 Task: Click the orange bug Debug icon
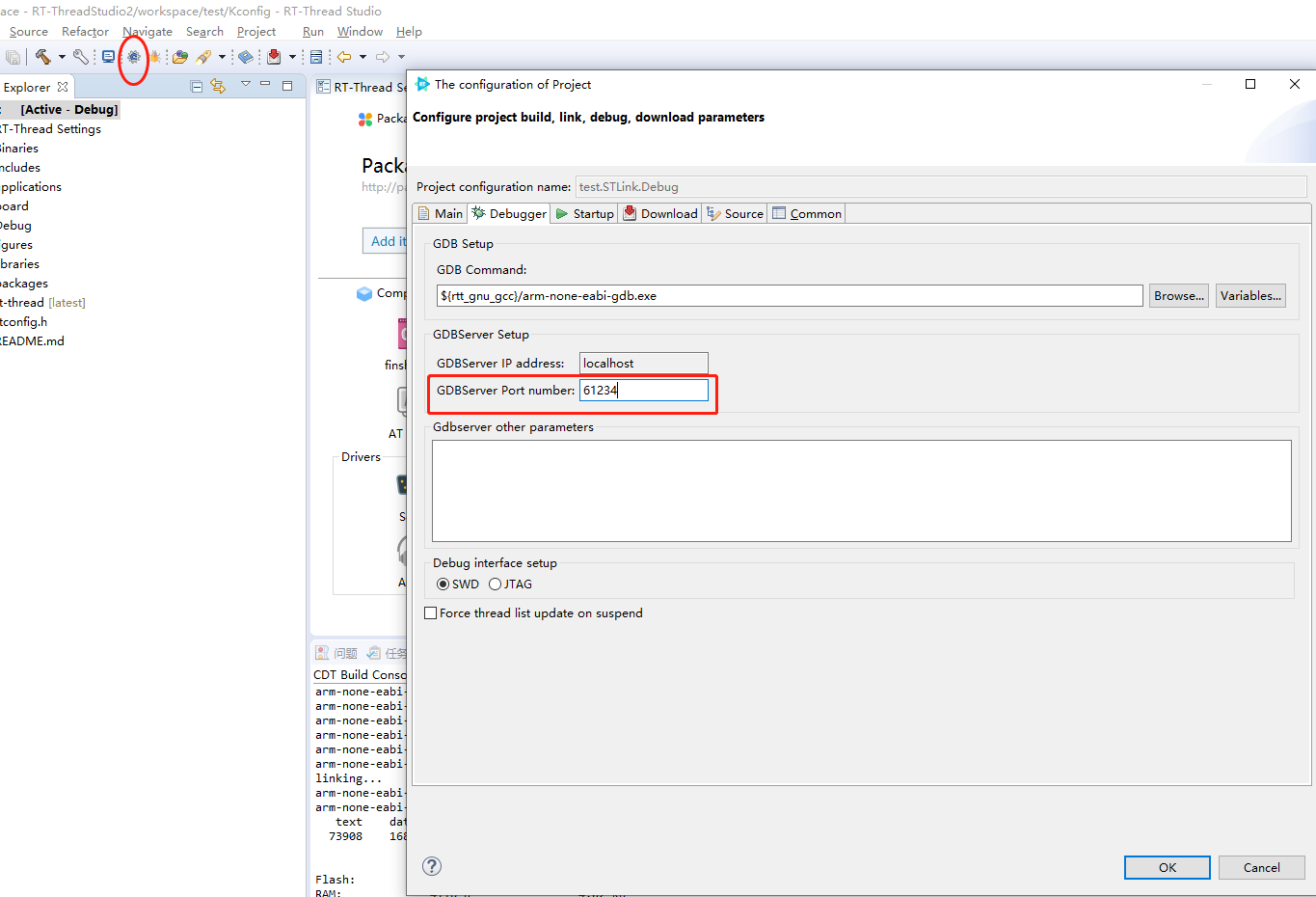[153, 57]
